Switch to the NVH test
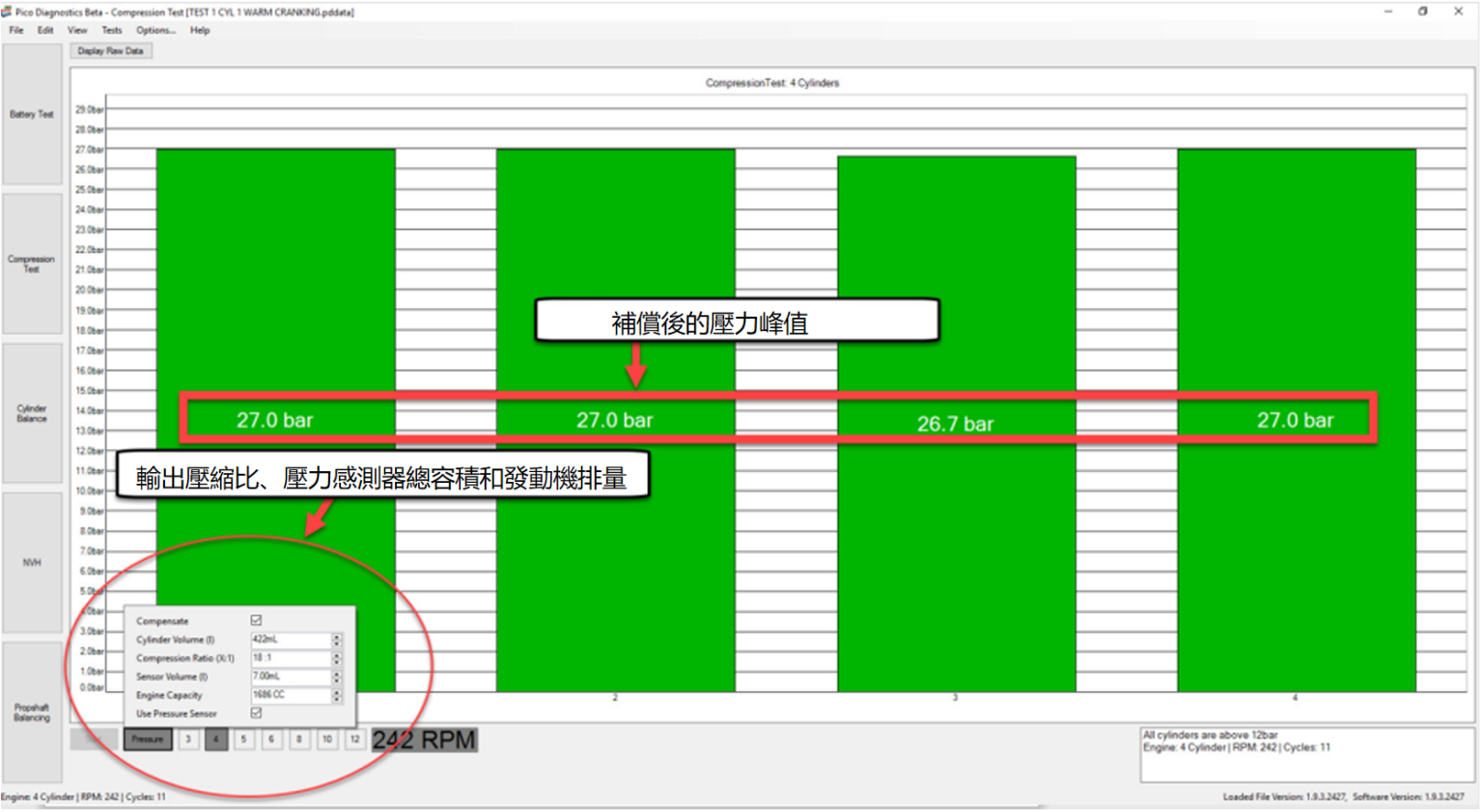1483x812 pixels. 32,562
